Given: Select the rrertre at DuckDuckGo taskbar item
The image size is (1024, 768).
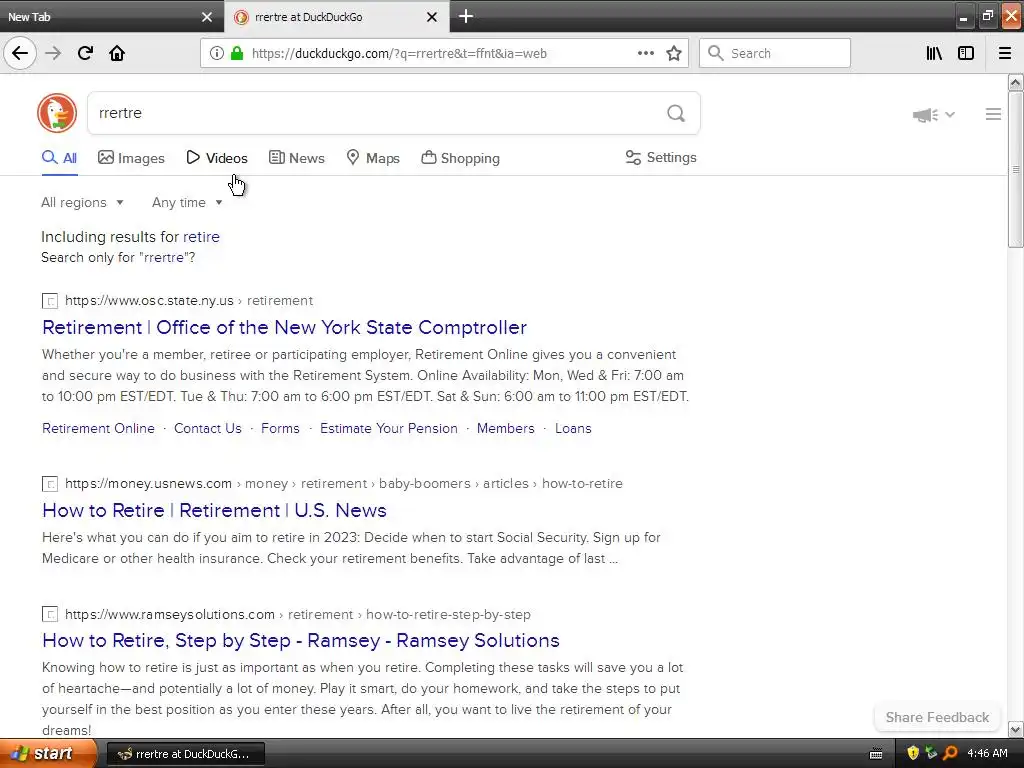Looking at the screenshot, I should (185, 754).
